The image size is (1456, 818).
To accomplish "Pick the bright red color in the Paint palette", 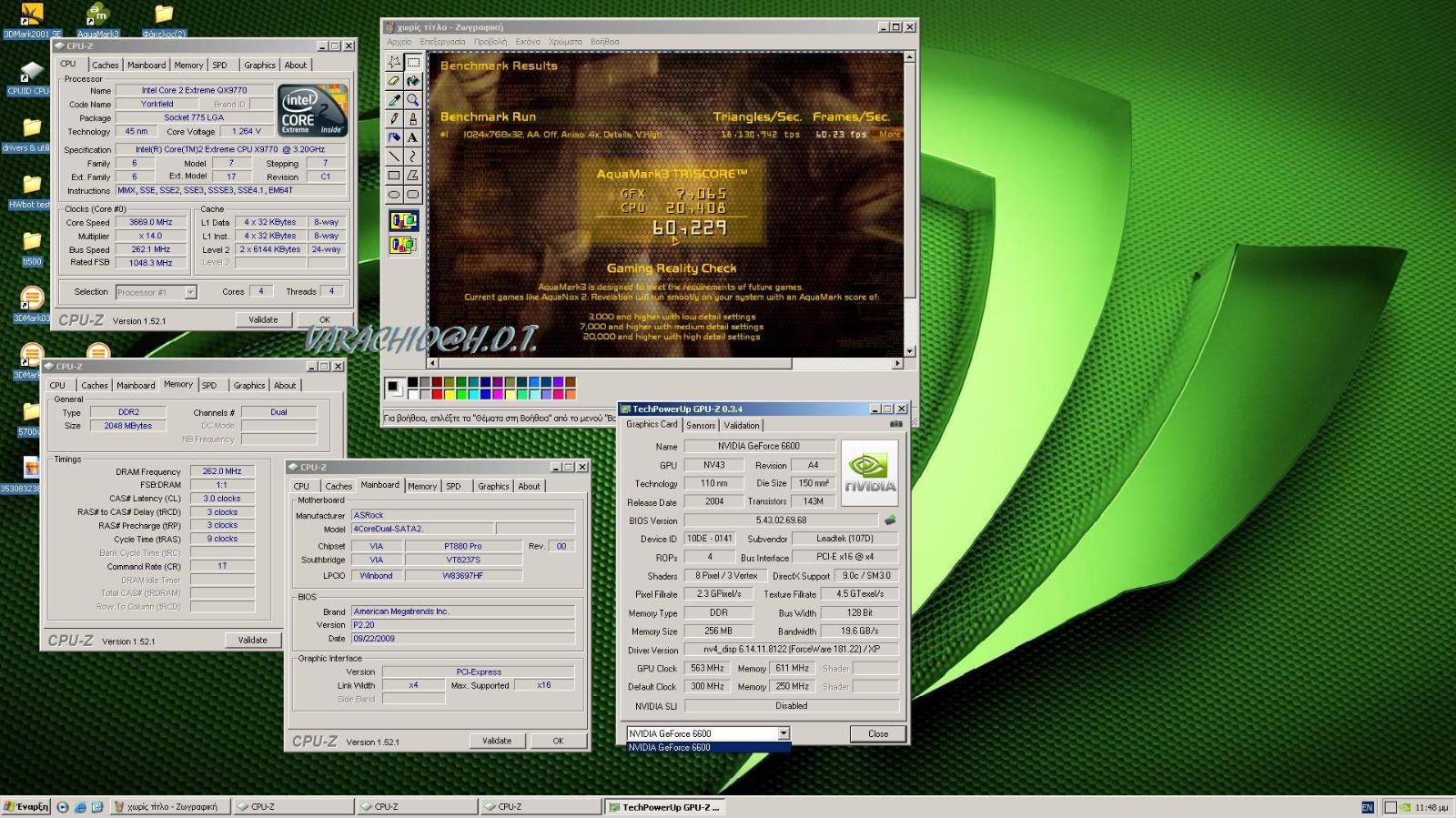I will [436, 394].
